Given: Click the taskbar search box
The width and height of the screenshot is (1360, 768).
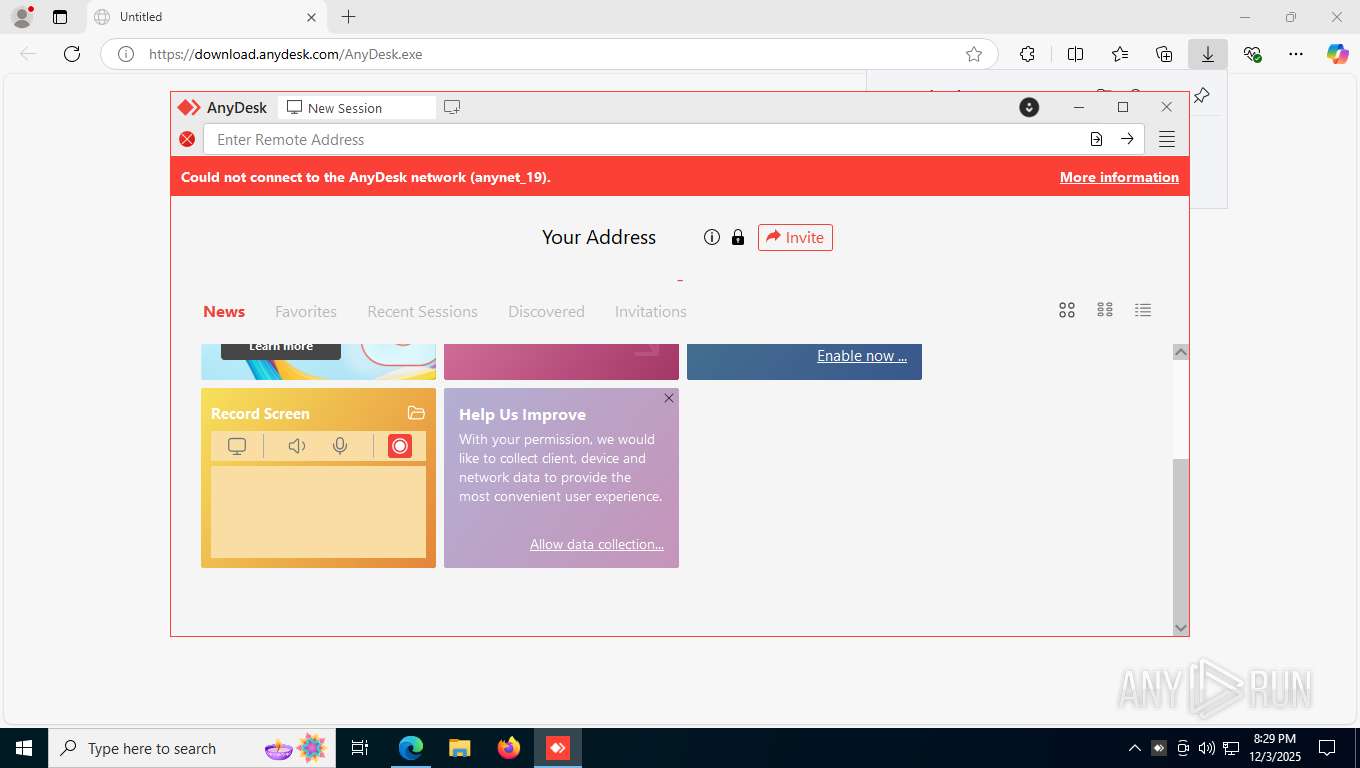Looking at the screenshot, I should pyautogui.click(x=190, y=748).
